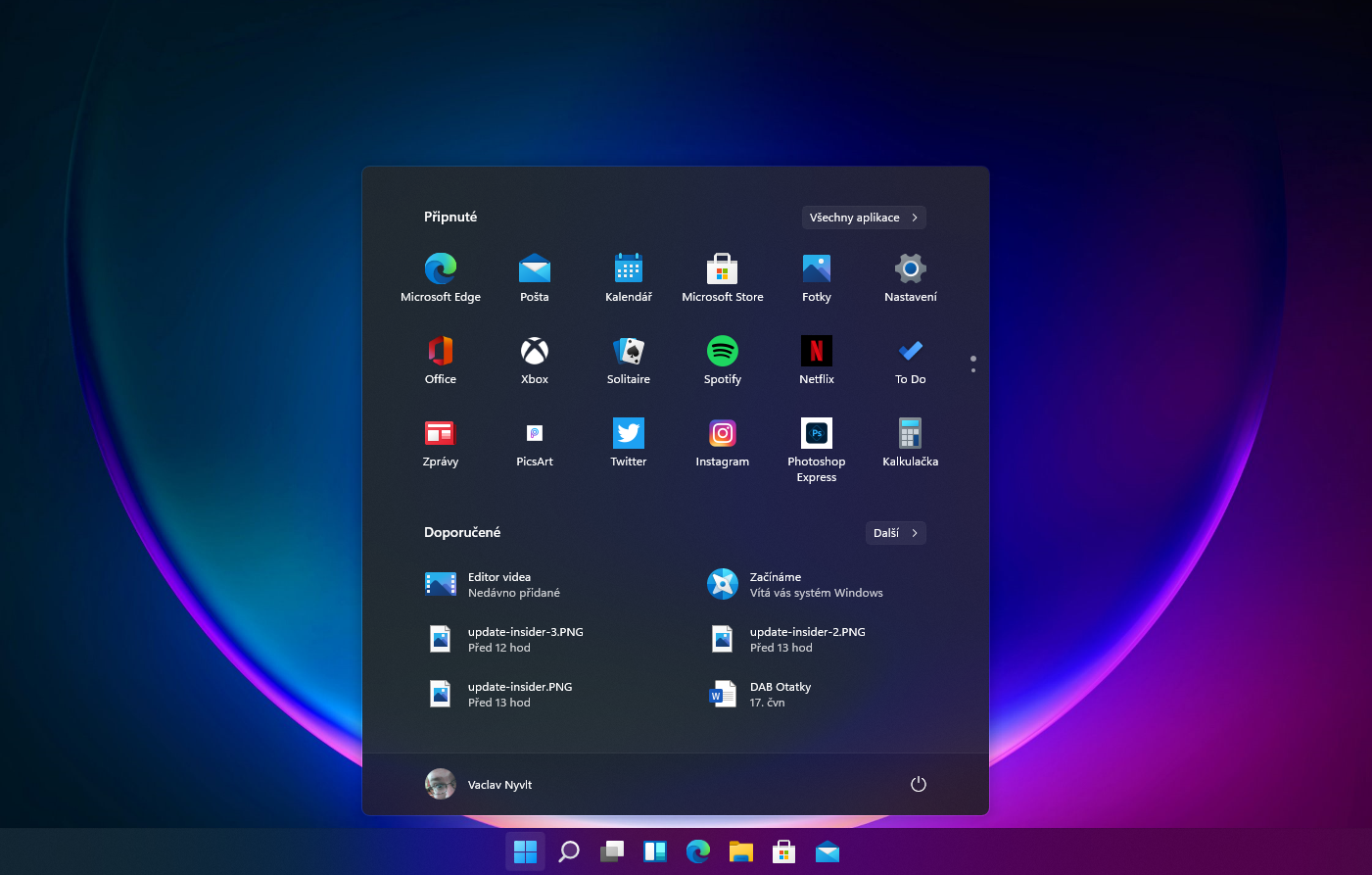Expand Všechny aplikace list
The image size is (1372, 875).
tap(864, 218)
